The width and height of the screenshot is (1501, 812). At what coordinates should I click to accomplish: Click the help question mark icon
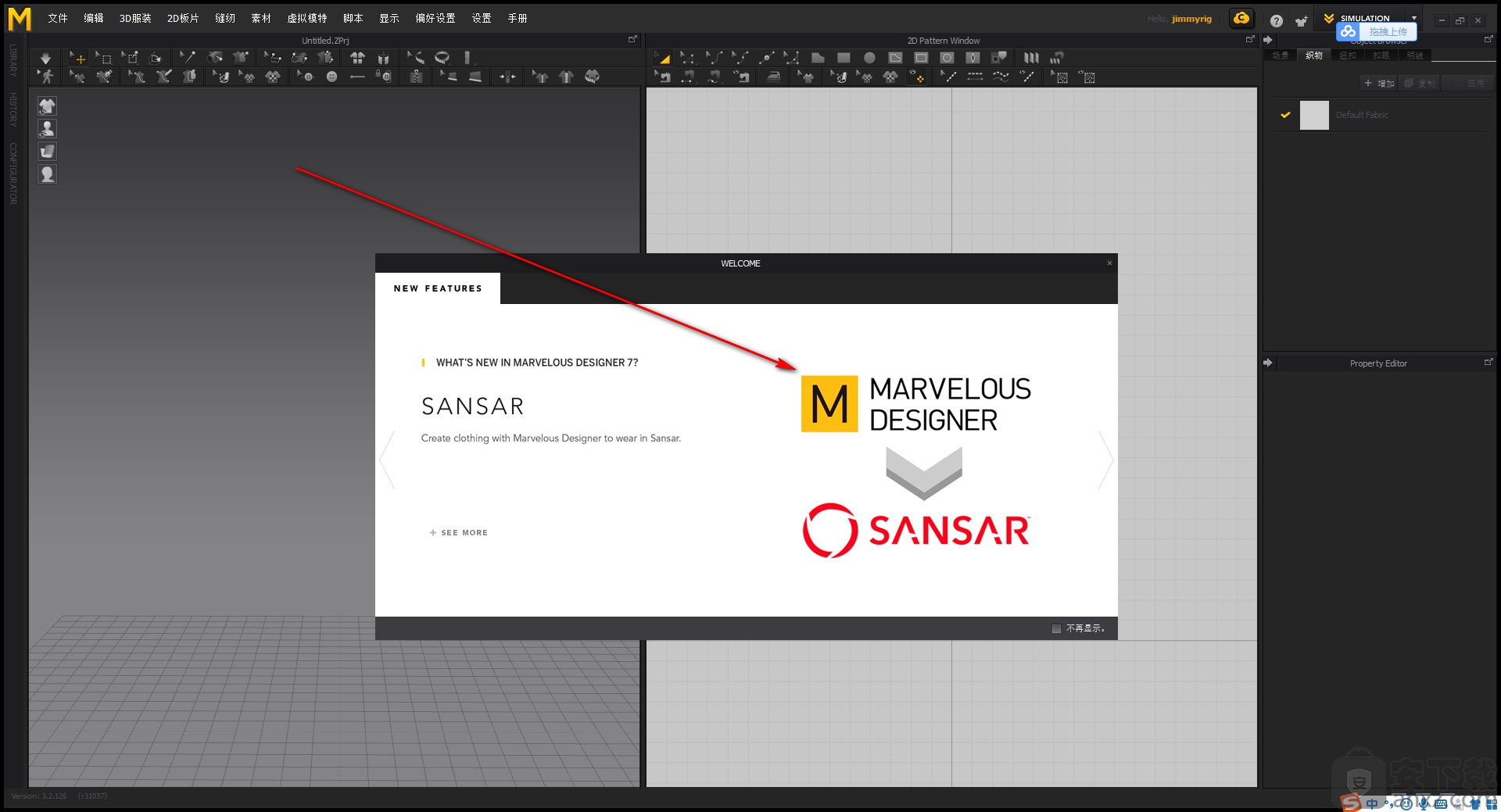click(1276, 21)
